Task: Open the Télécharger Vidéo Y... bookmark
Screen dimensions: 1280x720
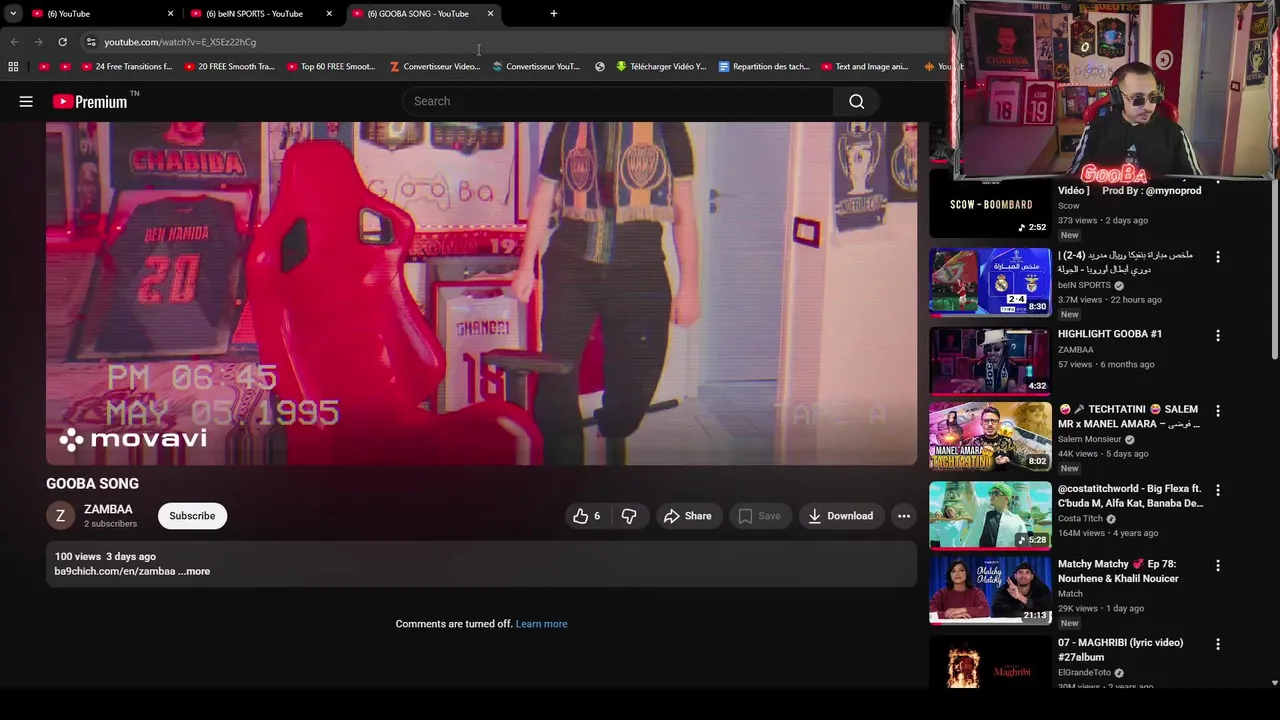Action: click(661, 67)
